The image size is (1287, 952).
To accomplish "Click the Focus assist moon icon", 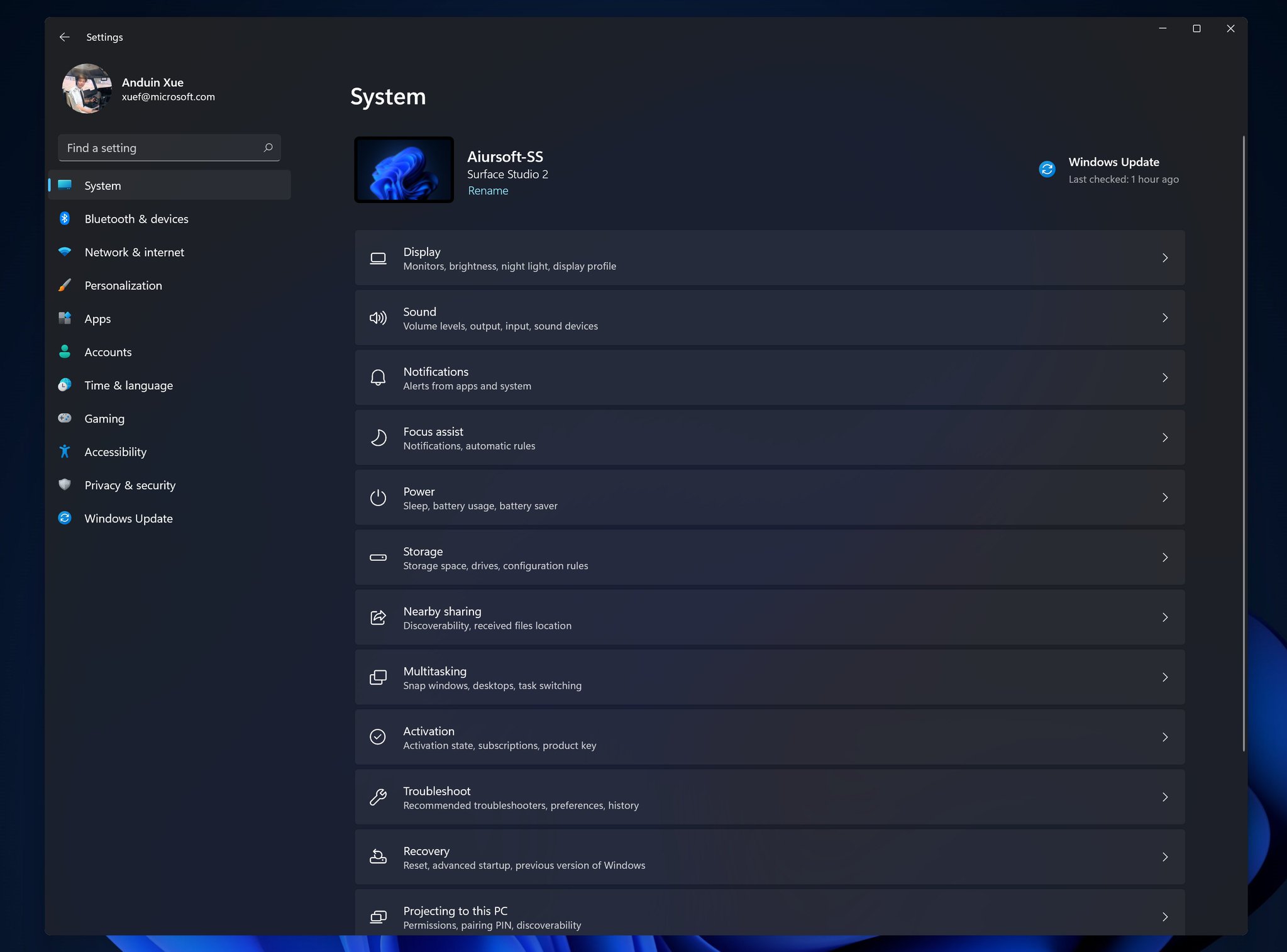I will (x=378, y=438).
